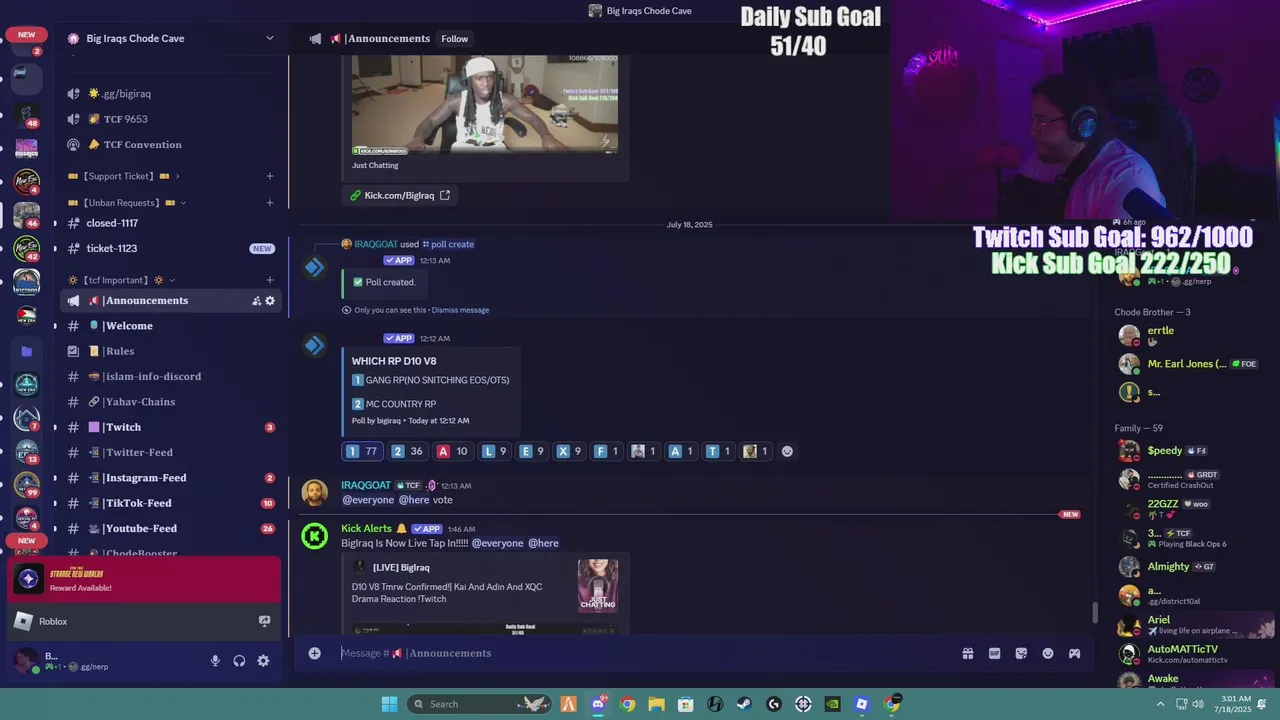This screenshot has height=720, width=1280.
Task: Expand threads of closed-1117 channel
Action: click(55, 223)
